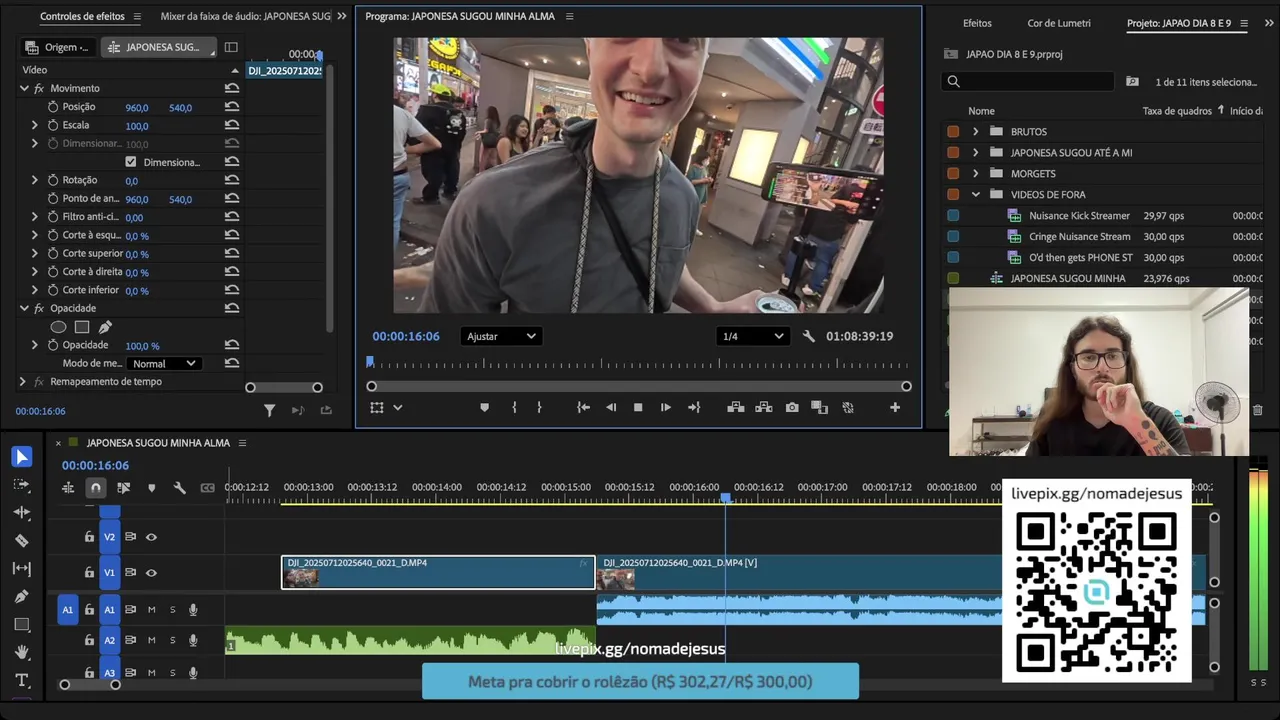
Task: Step back one frame
Action: [611, 408]
